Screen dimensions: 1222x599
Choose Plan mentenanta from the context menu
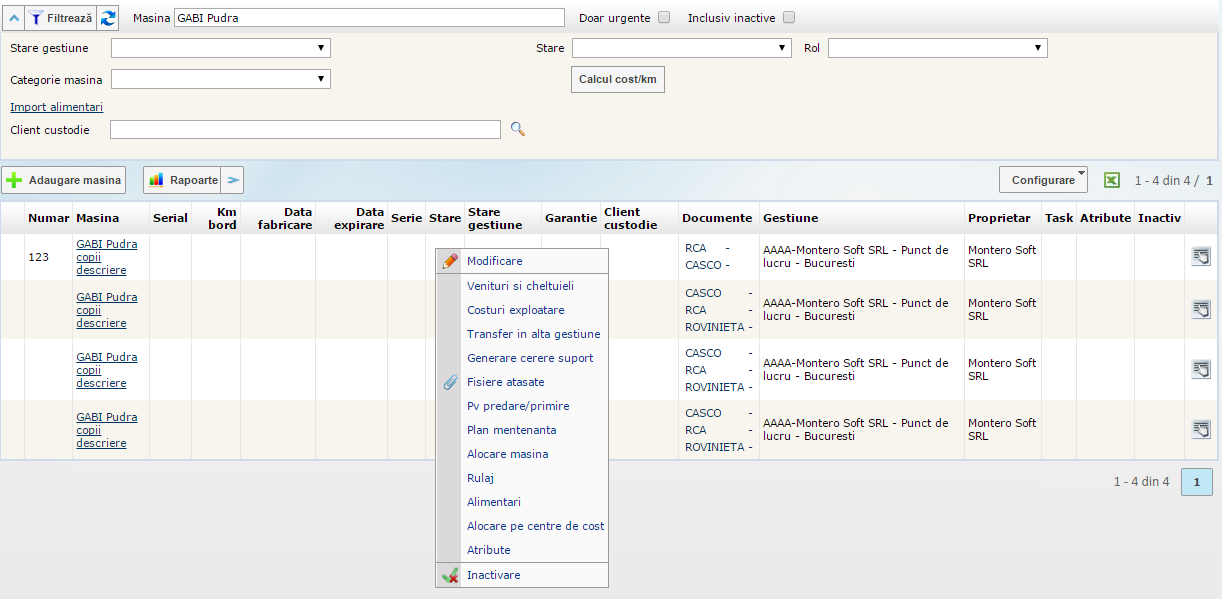(x=511, y=430)
